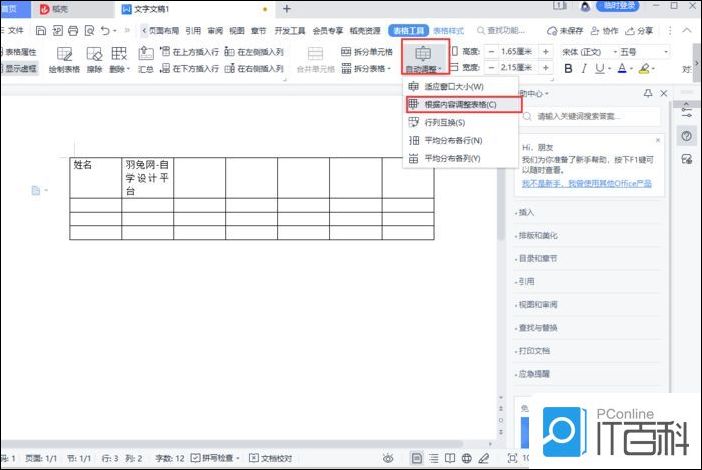Click the 汇总 summary icon
This screenshot has width=702, height=470.
[146, 60]
